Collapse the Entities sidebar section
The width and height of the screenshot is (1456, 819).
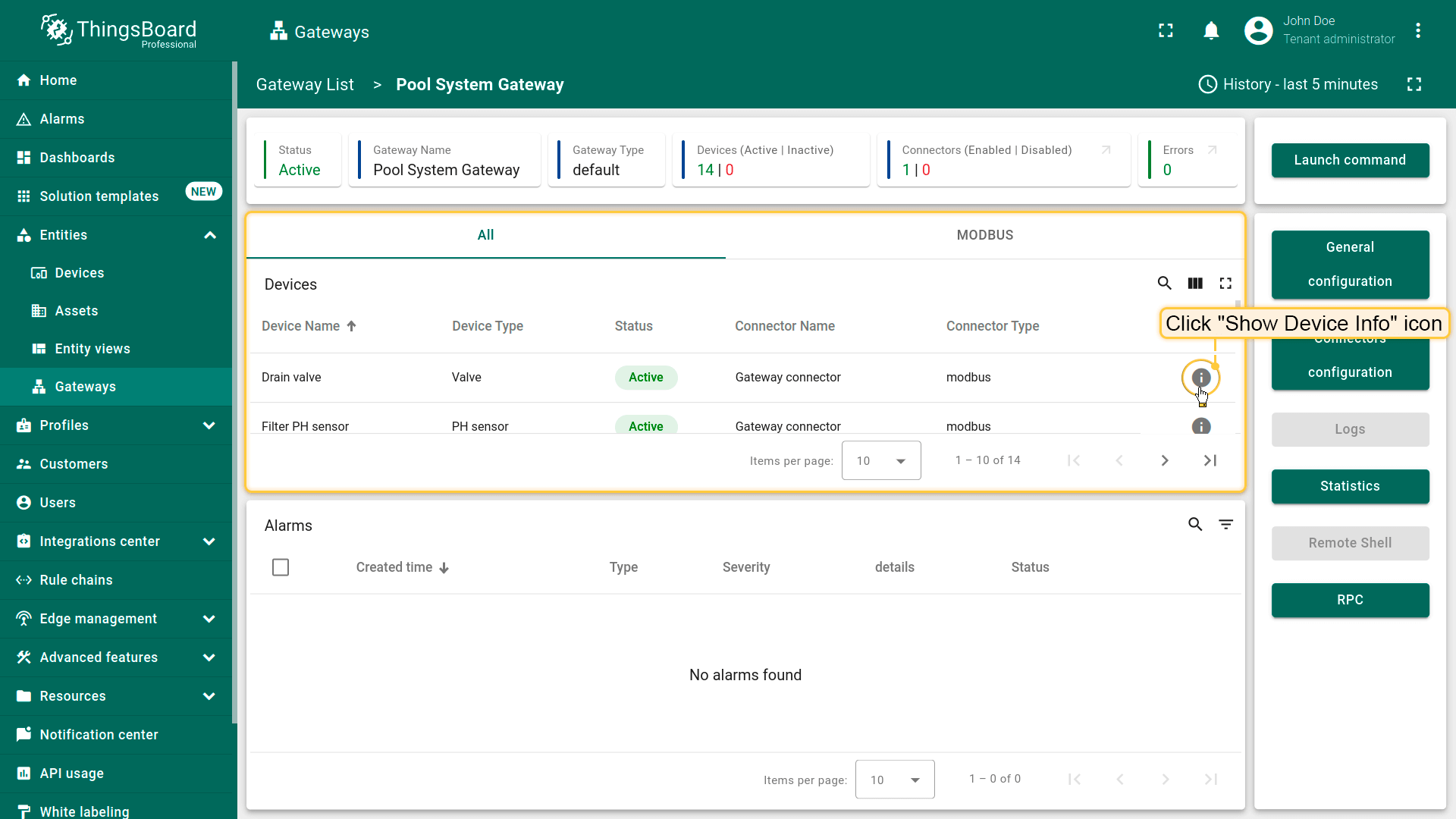click(210, 235)
